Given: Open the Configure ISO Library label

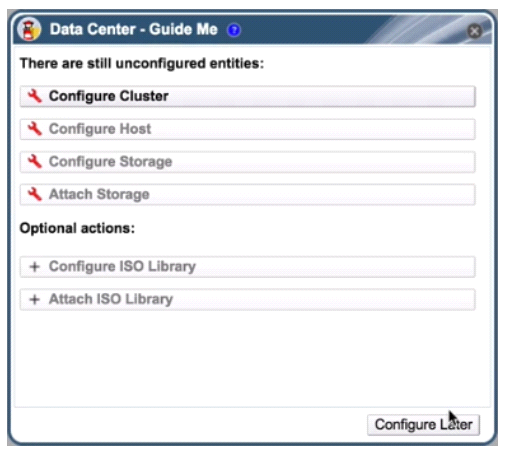Looking at the screenshot, I should (122, 266).
